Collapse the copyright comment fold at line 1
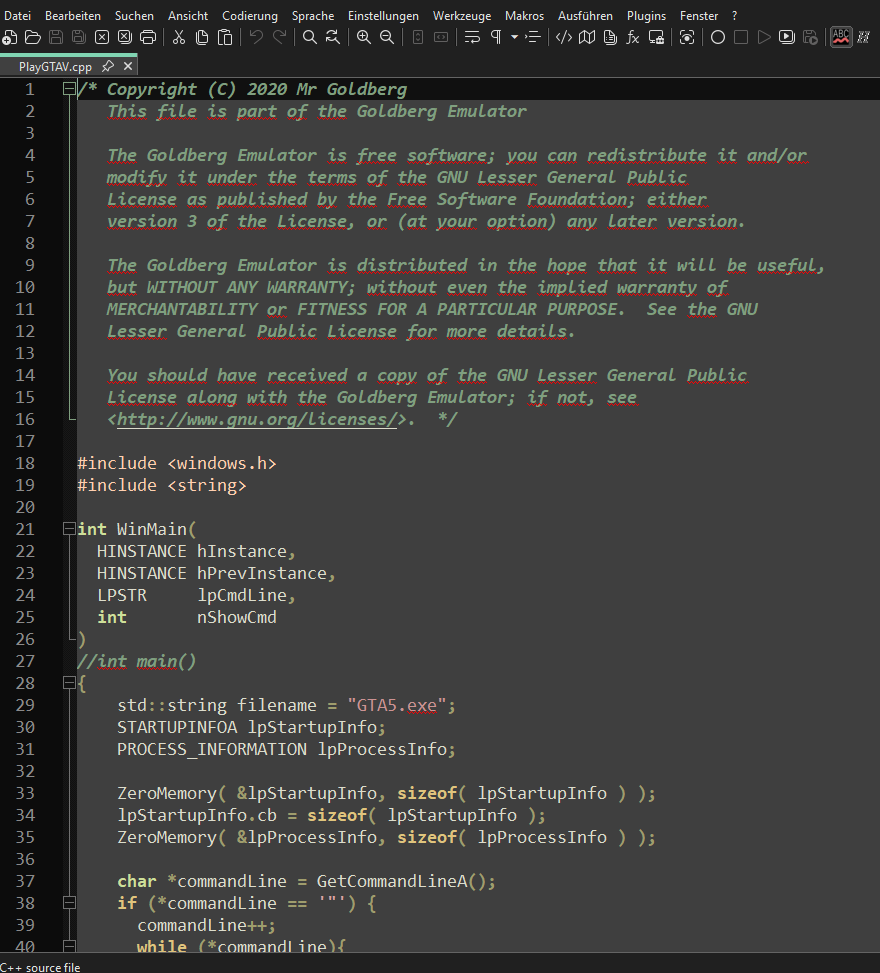The width and height of the screenshot is (880, 973). tap(69, 89)
